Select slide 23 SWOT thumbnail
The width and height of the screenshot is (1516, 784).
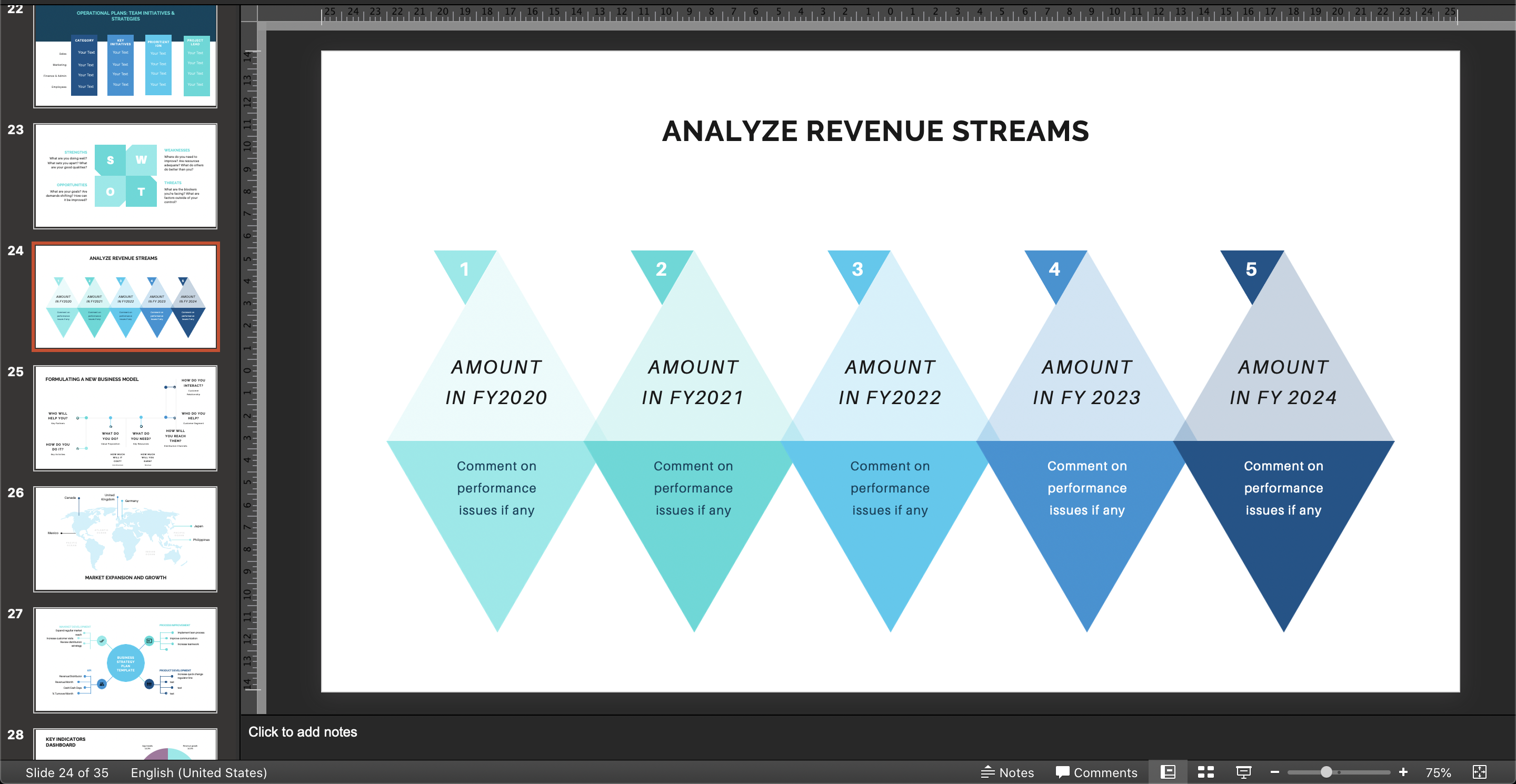click(x=125, y=176)
